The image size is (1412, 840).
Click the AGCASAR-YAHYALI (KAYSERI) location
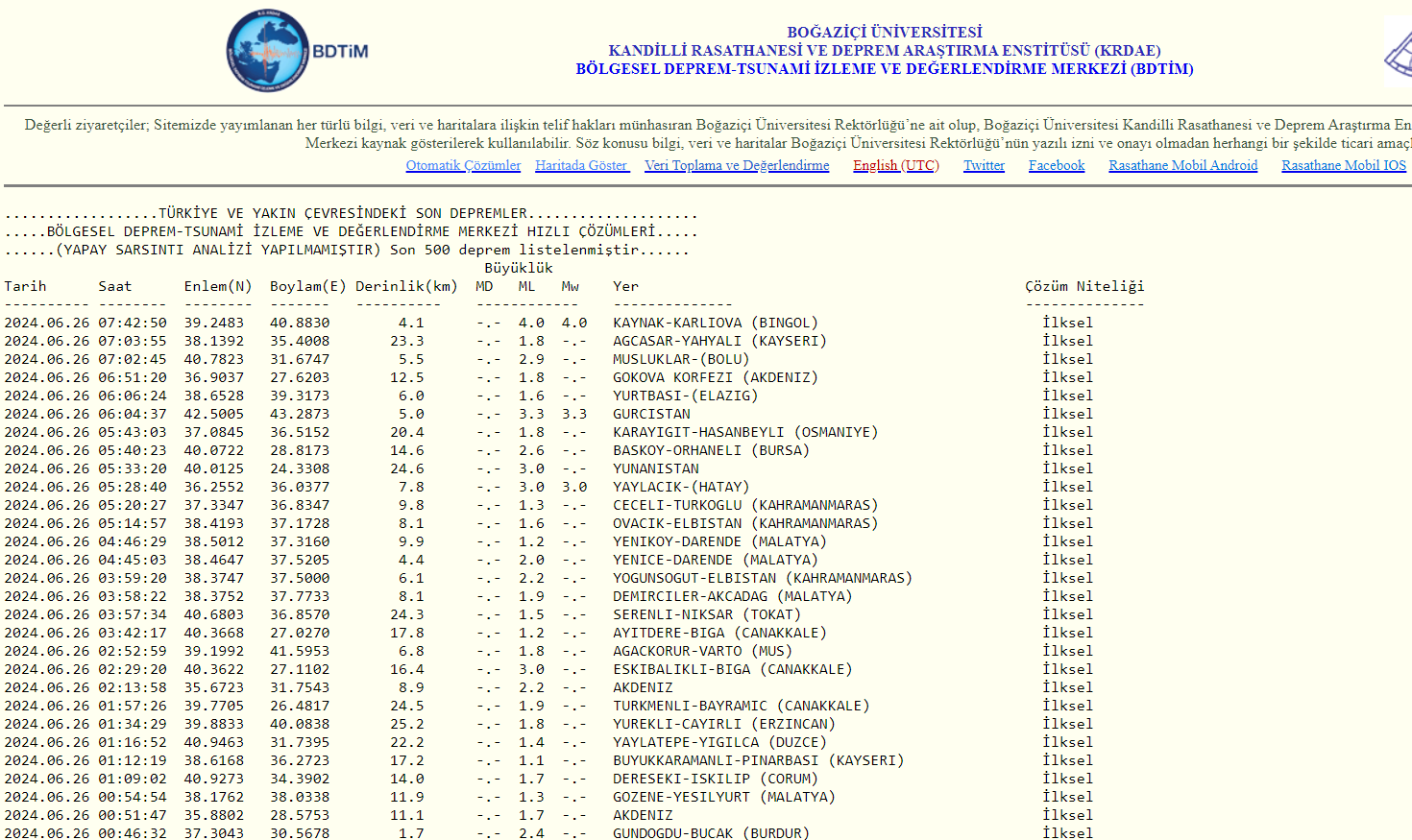click(x=719, y=341)
